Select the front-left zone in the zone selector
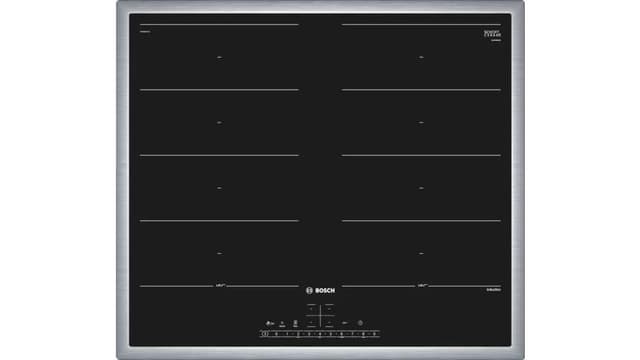The image size is (640, 360). [x=311, y=322]
